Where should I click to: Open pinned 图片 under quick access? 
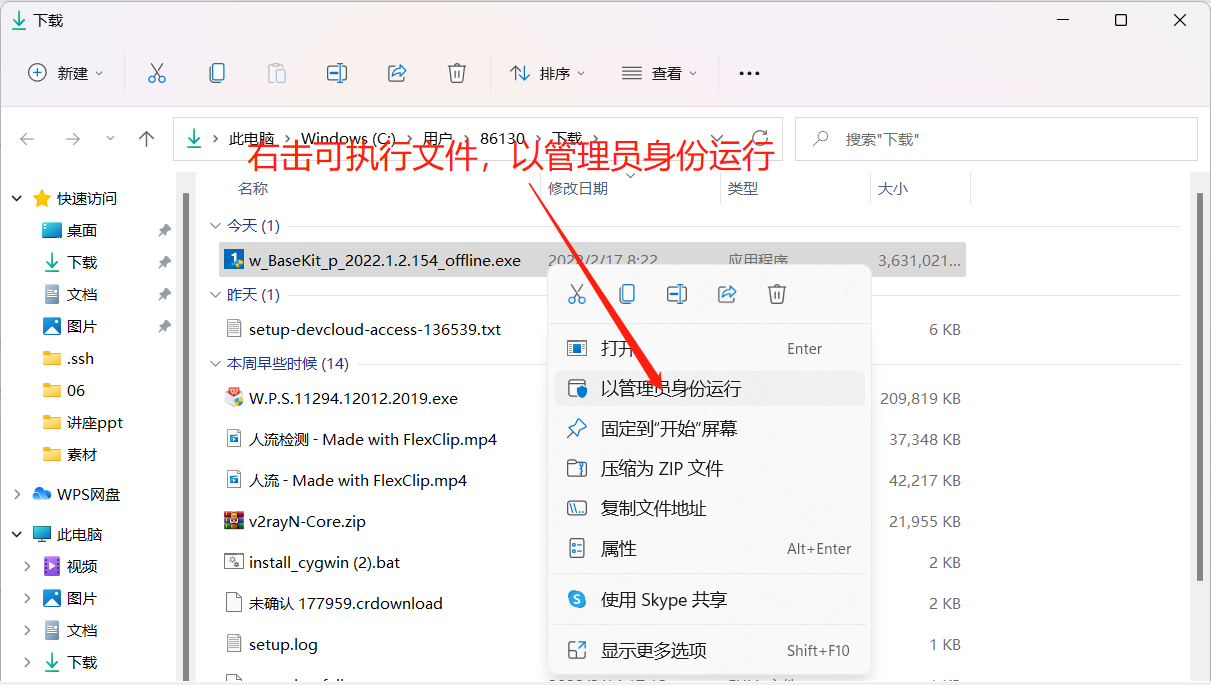point(82,326)
